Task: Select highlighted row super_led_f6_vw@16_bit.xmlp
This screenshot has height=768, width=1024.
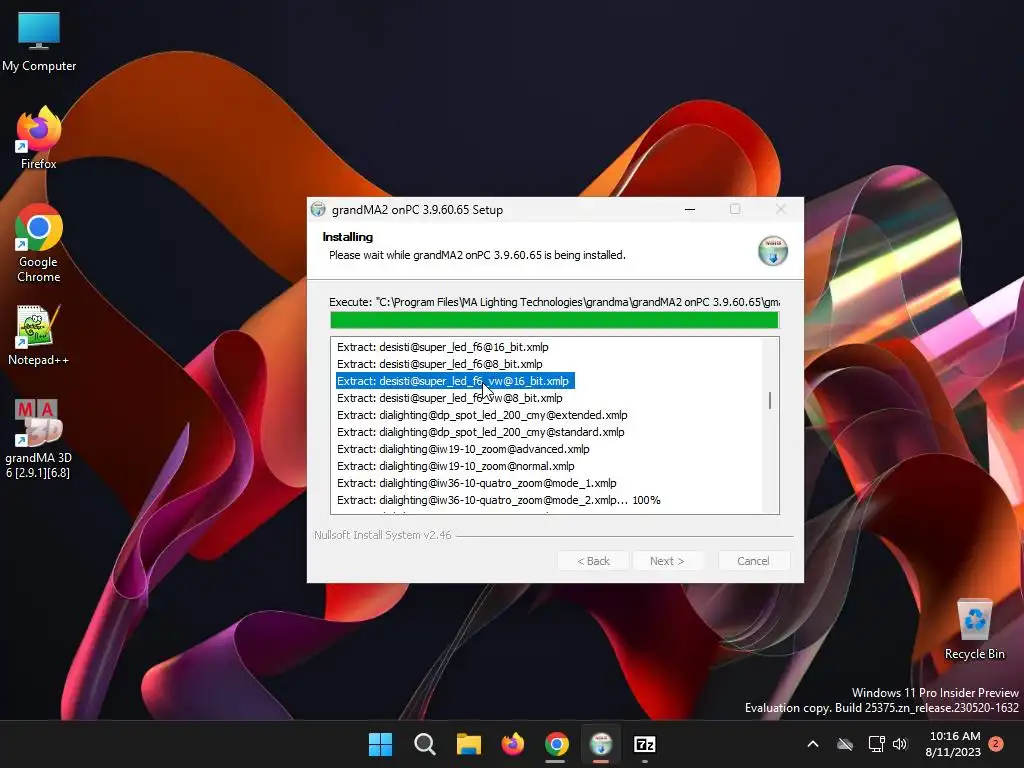Action: coord(455,381)
